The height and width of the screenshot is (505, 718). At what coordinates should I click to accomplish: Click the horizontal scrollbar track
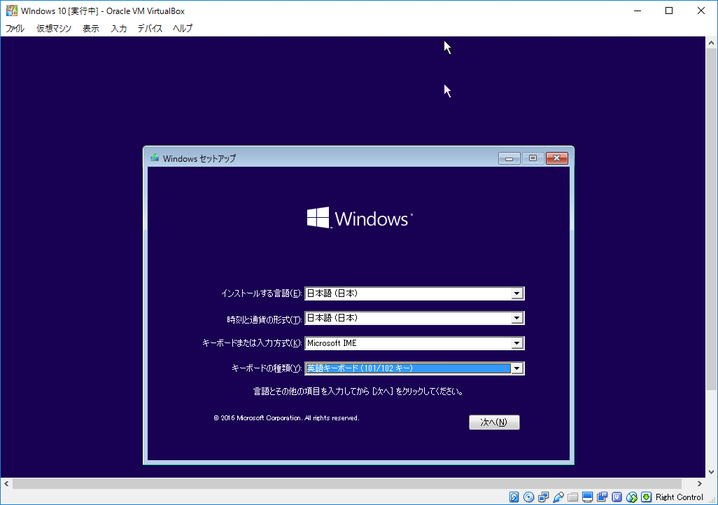point(347,483)
